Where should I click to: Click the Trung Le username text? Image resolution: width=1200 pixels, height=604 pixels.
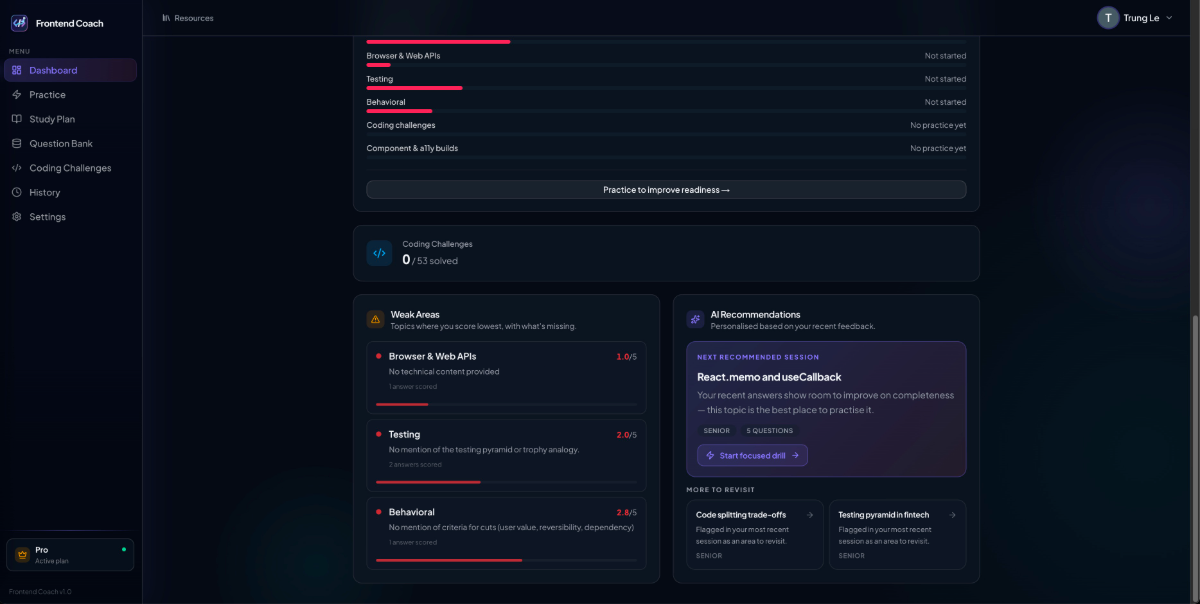coord(1141,18)
